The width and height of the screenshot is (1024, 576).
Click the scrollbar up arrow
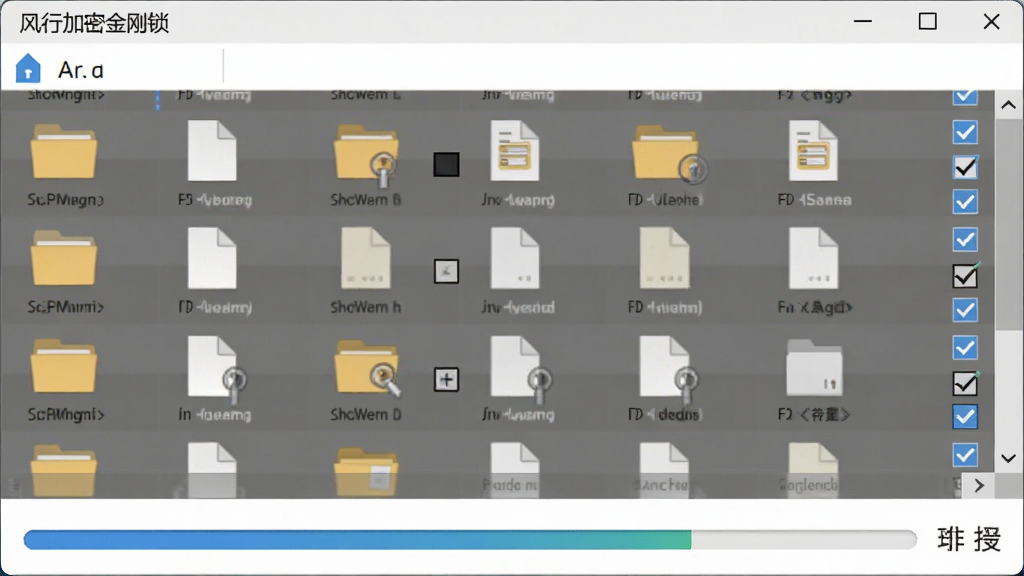1008,104
